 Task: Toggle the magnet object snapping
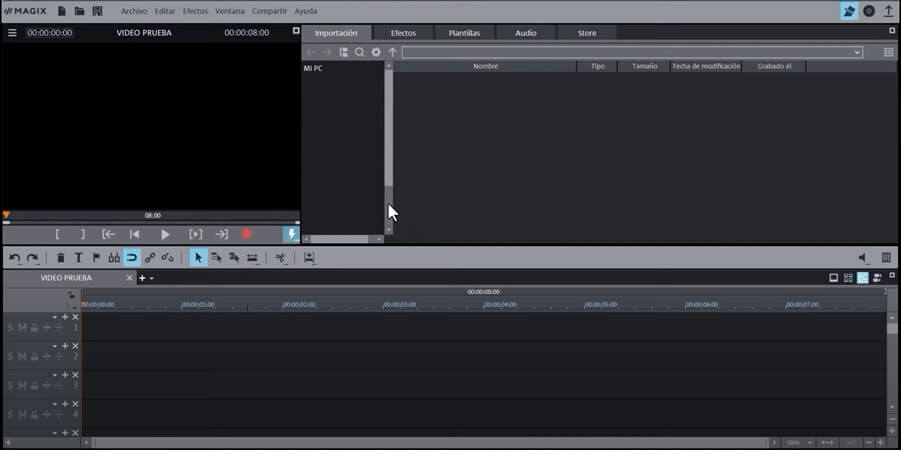point(132,258)
